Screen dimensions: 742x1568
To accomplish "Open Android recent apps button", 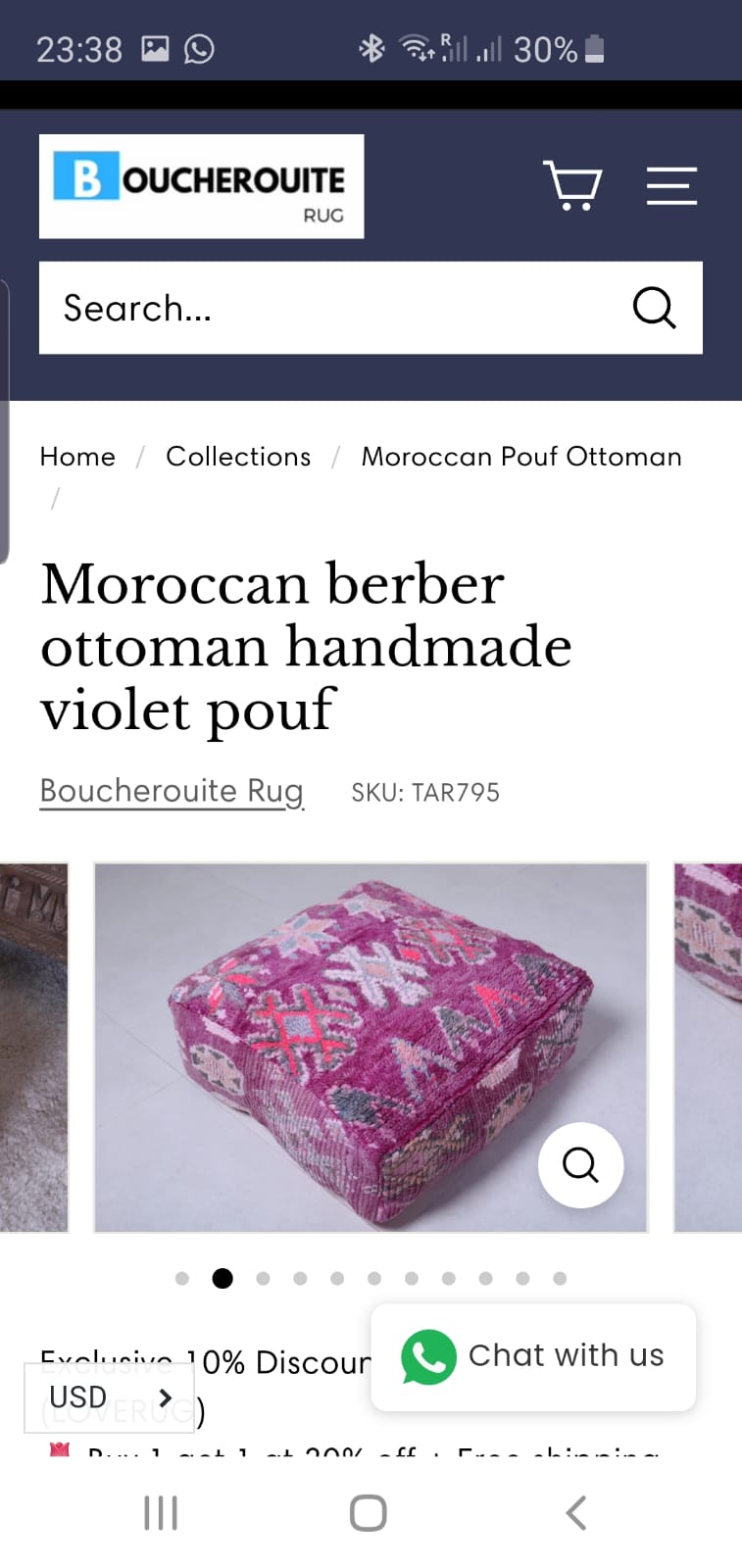I will [161, 1512].
